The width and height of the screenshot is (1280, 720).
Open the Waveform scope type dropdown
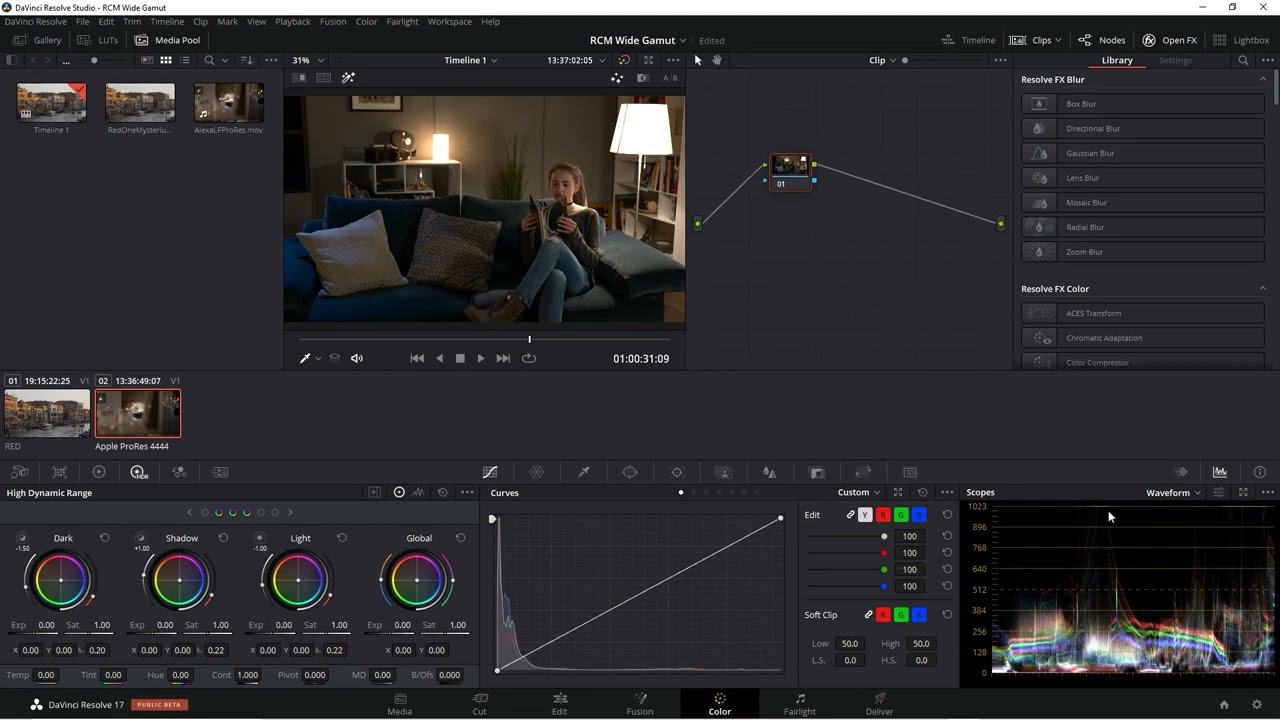(1173, 492)
